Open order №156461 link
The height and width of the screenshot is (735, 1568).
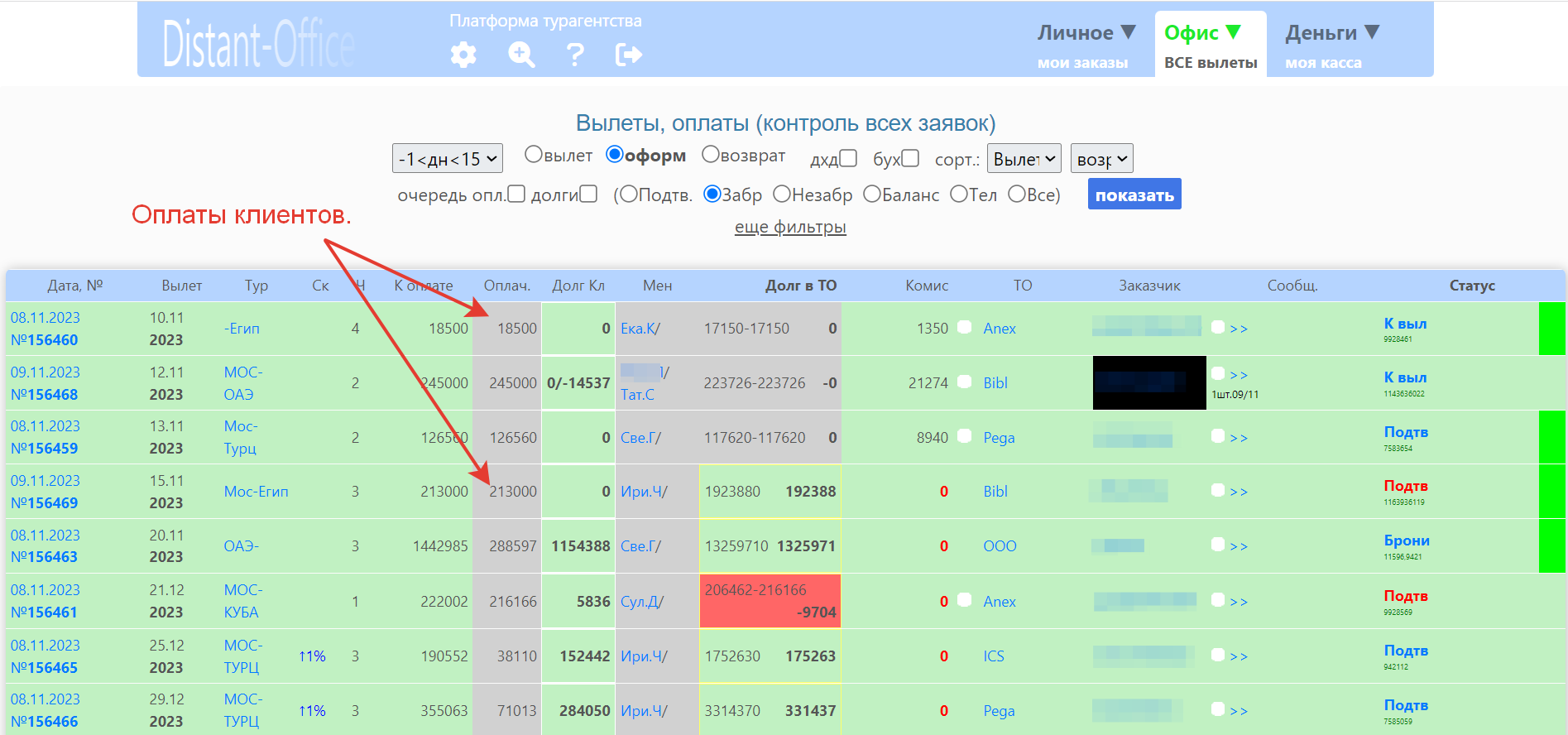(44, 612)
